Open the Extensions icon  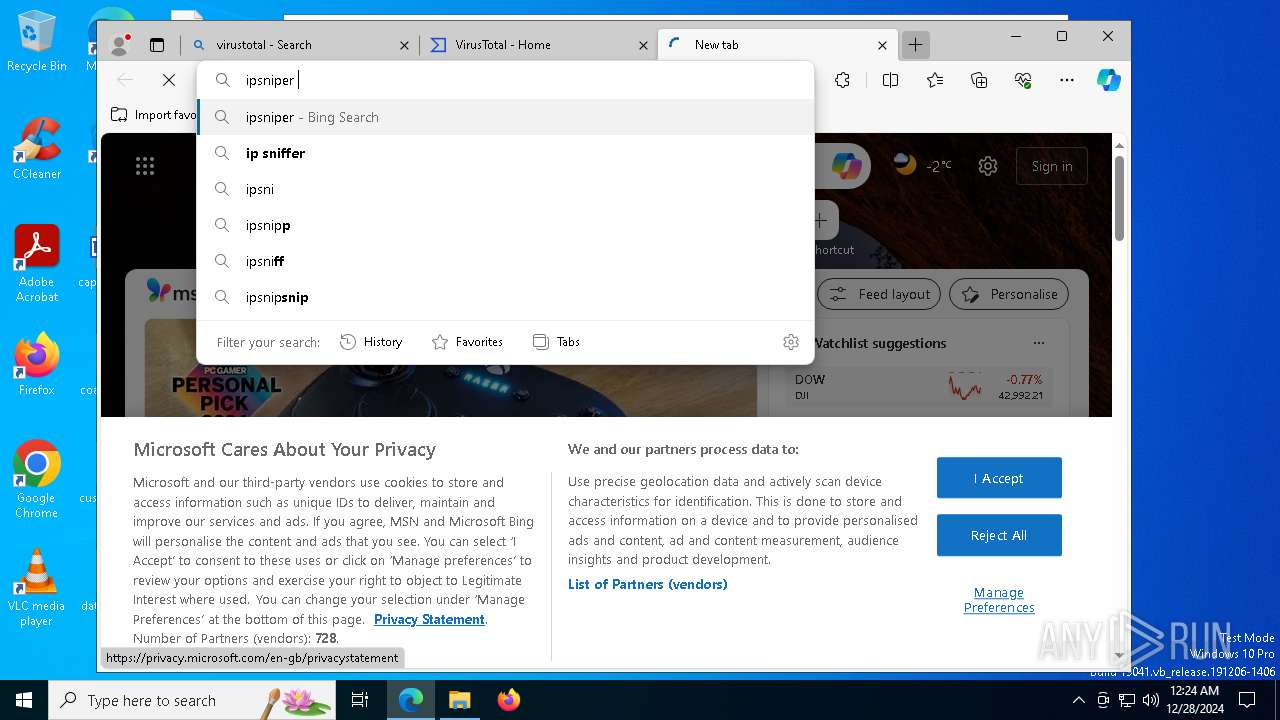tap(842, 80)
